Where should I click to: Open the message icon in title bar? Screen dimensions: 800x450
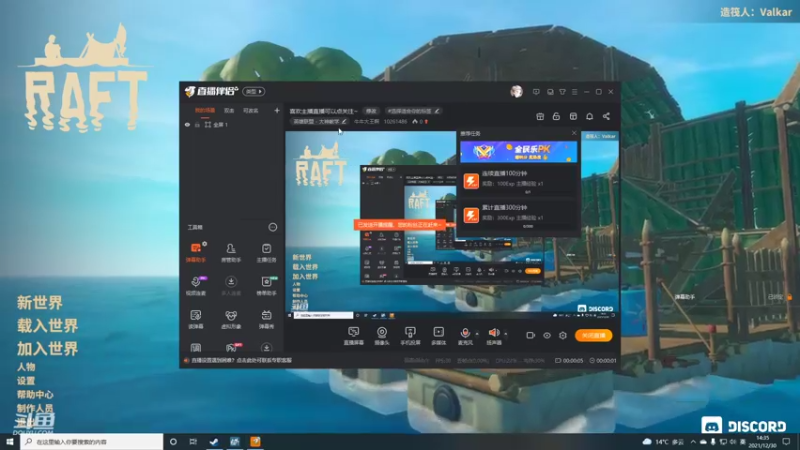click(536, 92)
